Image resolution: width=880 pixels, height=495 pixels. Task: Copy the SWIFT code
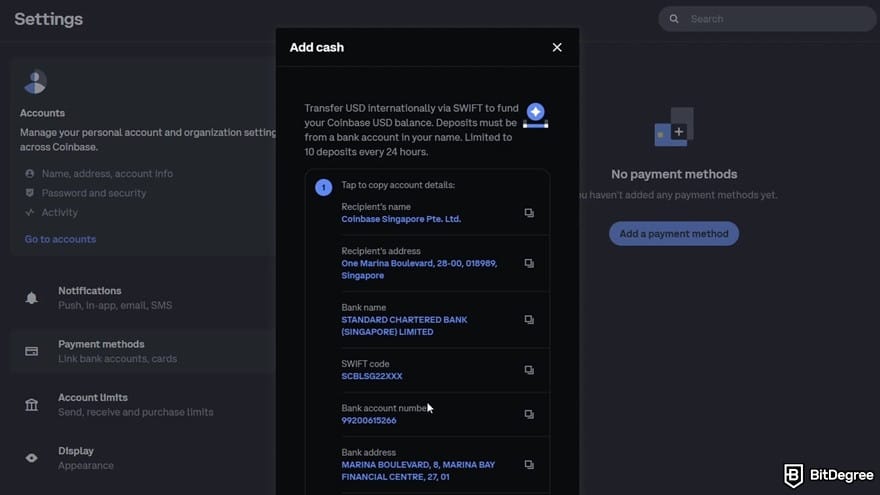529,370
